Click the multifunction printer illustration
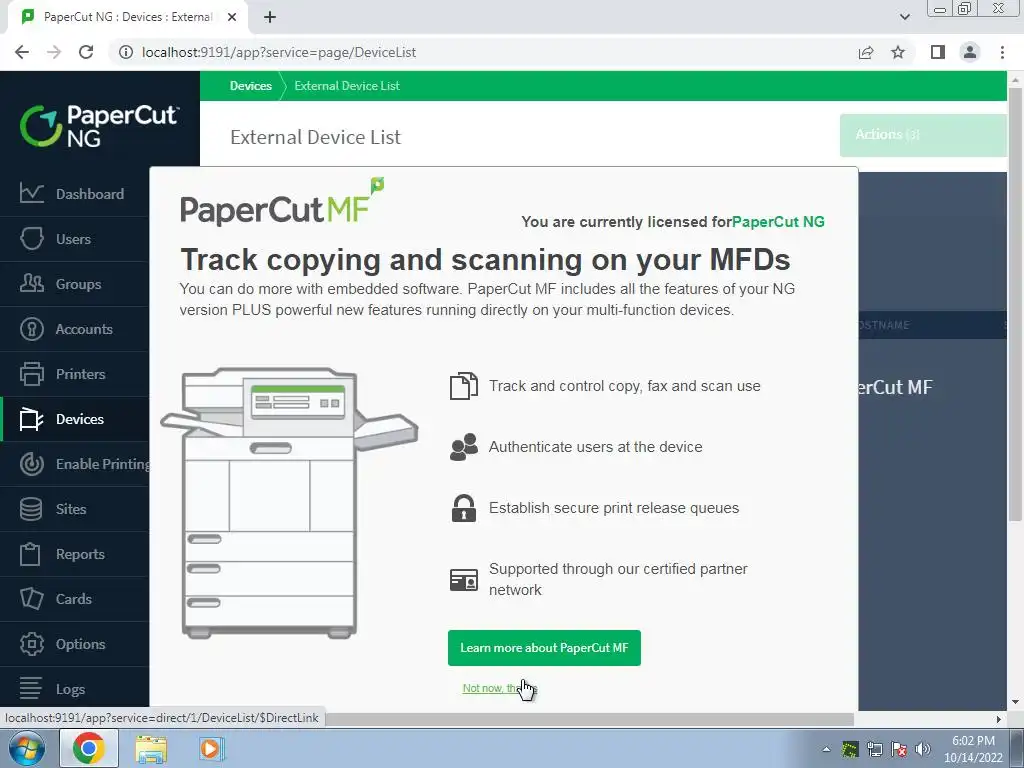The height and width of the screenshot is (768, 1024). tap(289, 503)
